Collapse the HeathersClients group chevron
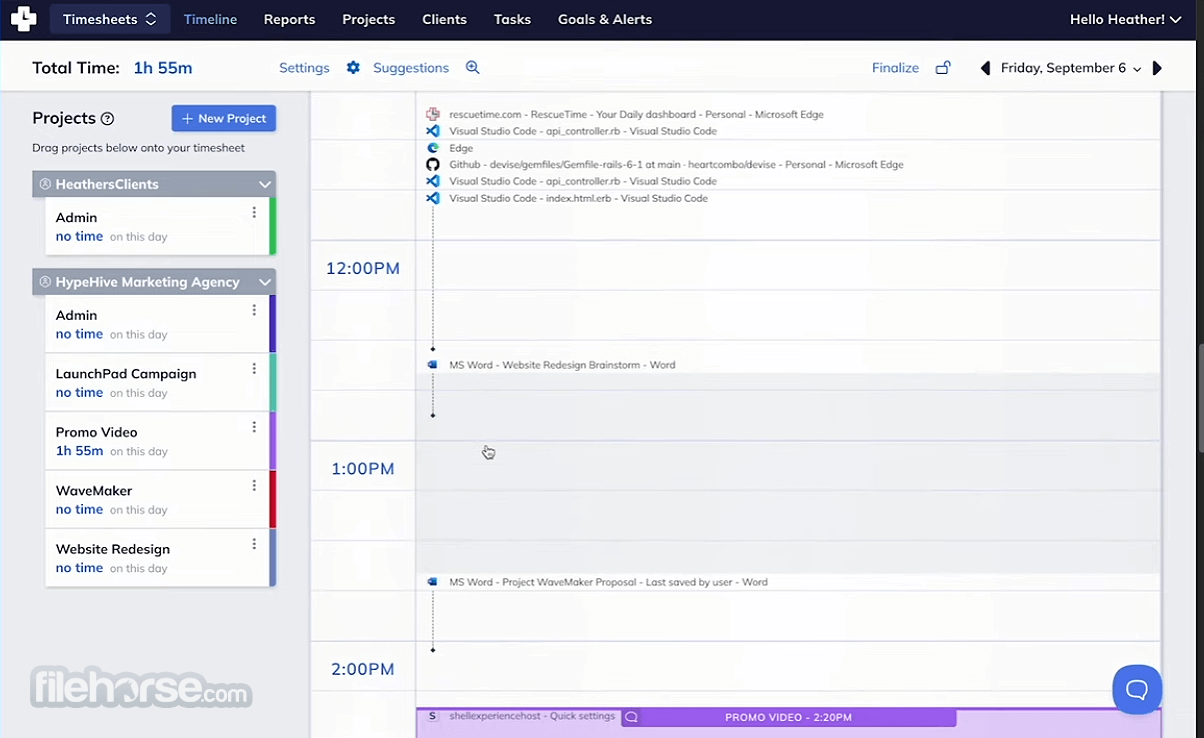The image size is (1204, 738). tap(265, 184)
